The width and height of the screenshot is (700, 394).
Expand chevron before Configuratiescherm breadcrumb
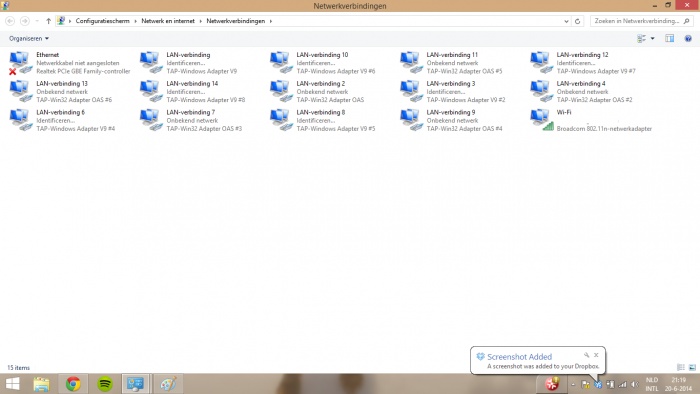(x=70, y=21)
